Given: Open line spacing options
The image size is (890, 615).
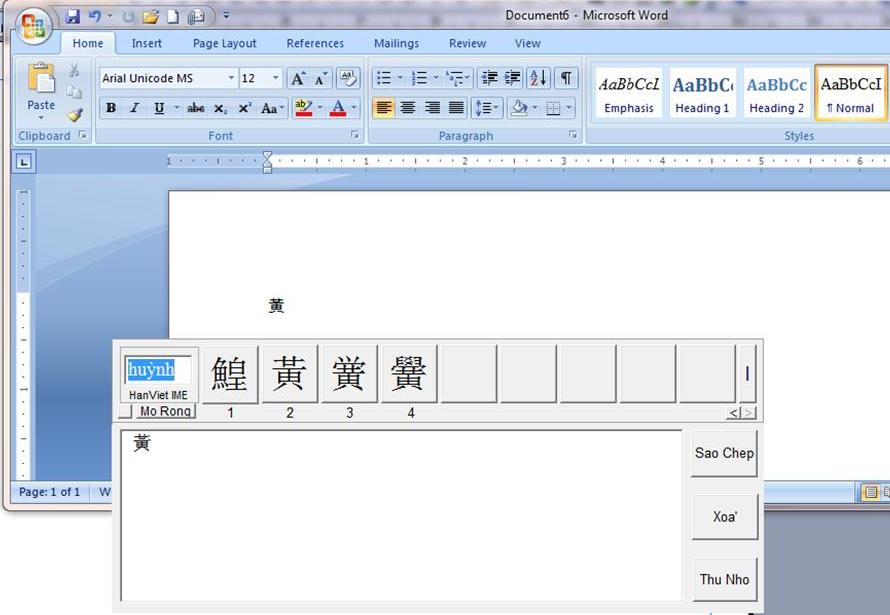Looking at the screenshot, I should 486,107.
